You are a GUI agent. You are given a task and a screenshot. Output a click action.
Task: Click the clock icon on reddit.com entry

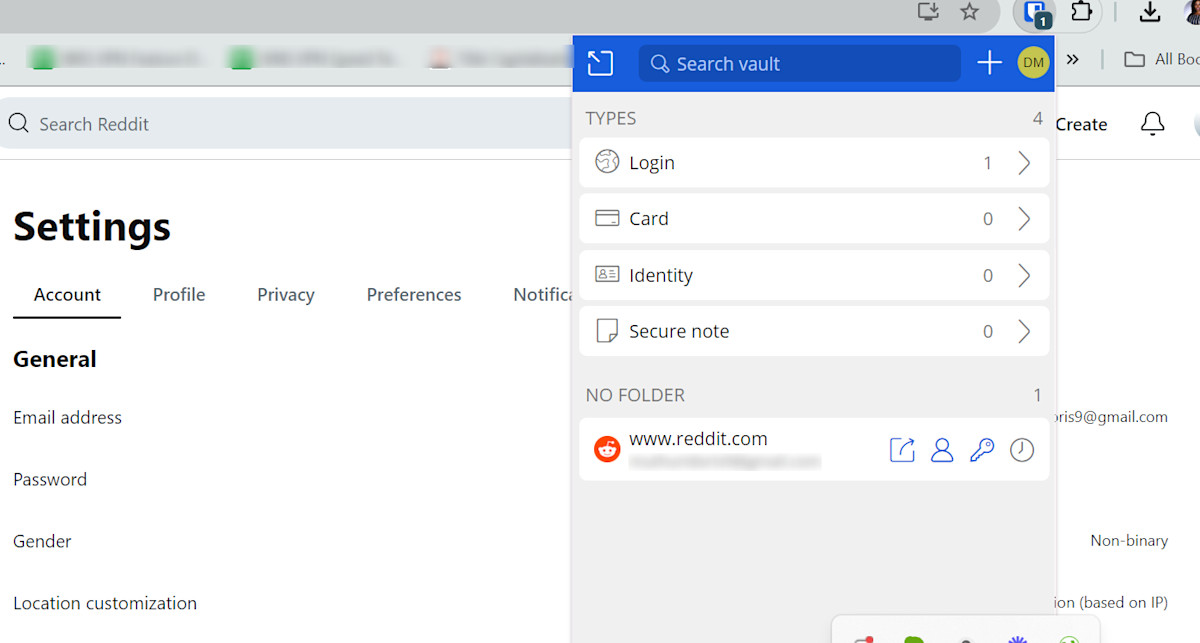pos(1021,450)
